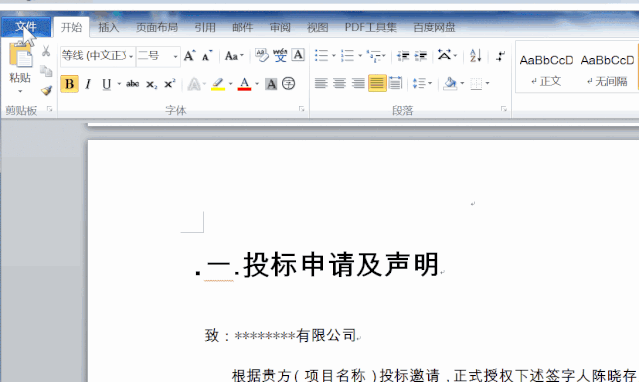Switch to the 页面布局 tab
The image size is (639, 382).
point(157,27)
